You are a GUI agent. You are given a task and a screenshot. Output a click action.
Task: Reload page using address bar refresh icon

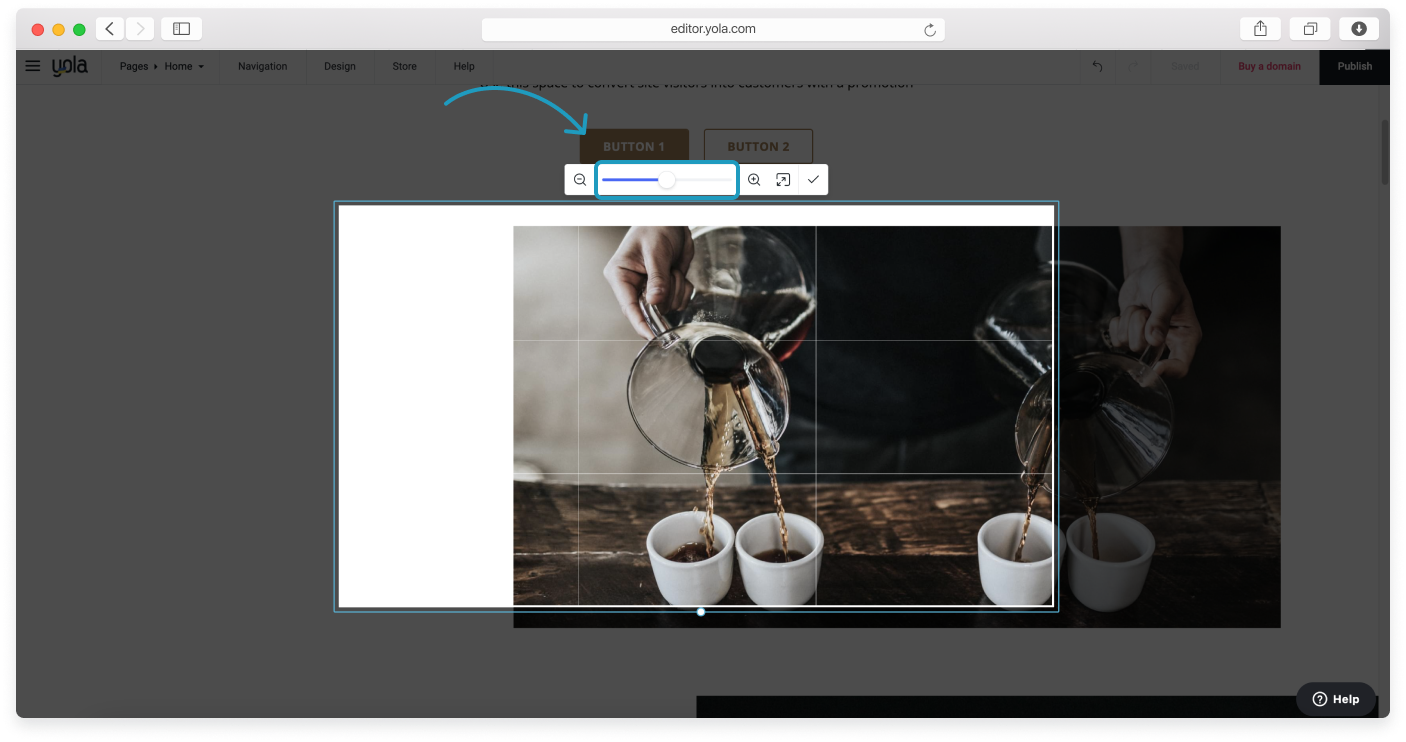[930, 30]
